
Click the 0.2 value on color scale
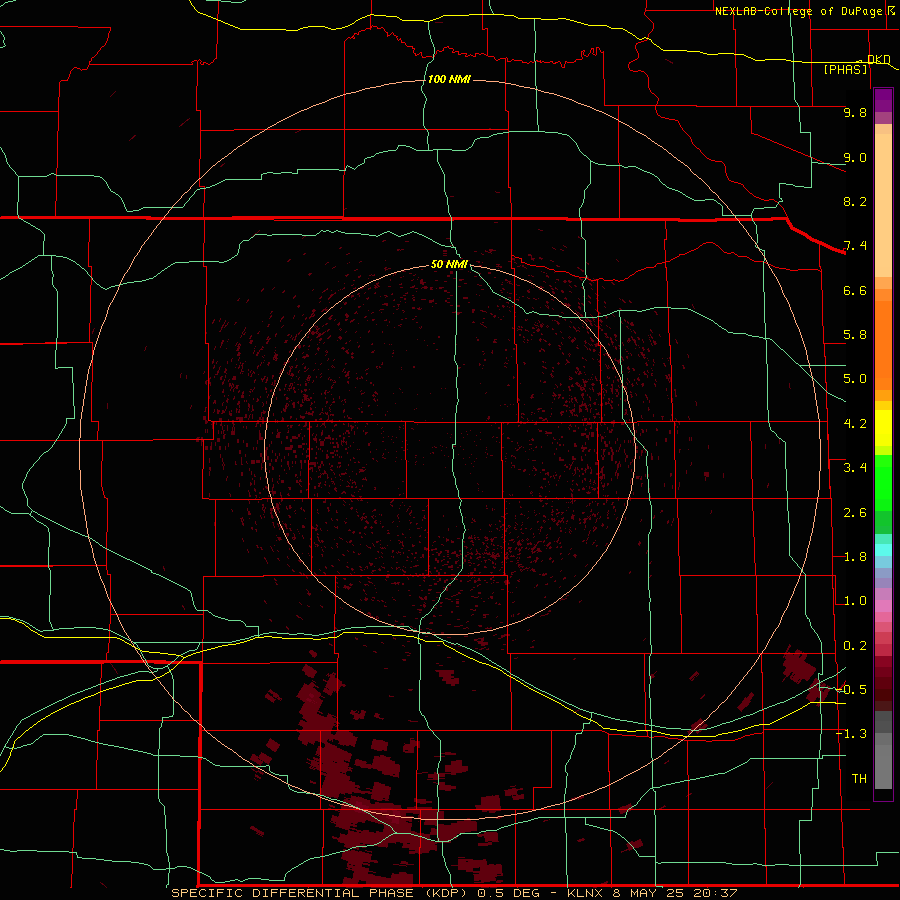pyautogui.click(x=855, y=646)
